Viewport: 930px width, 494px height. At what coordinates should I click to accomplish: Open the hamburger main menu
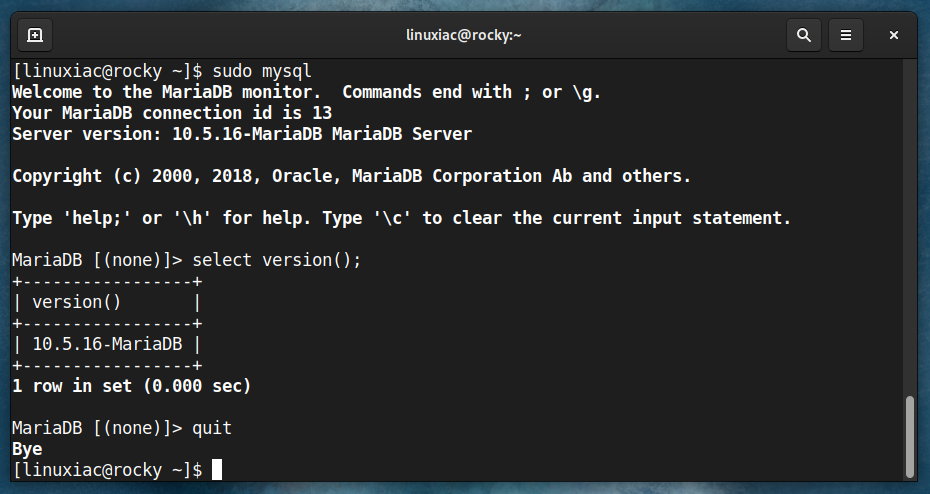click(x=846, y=36)
